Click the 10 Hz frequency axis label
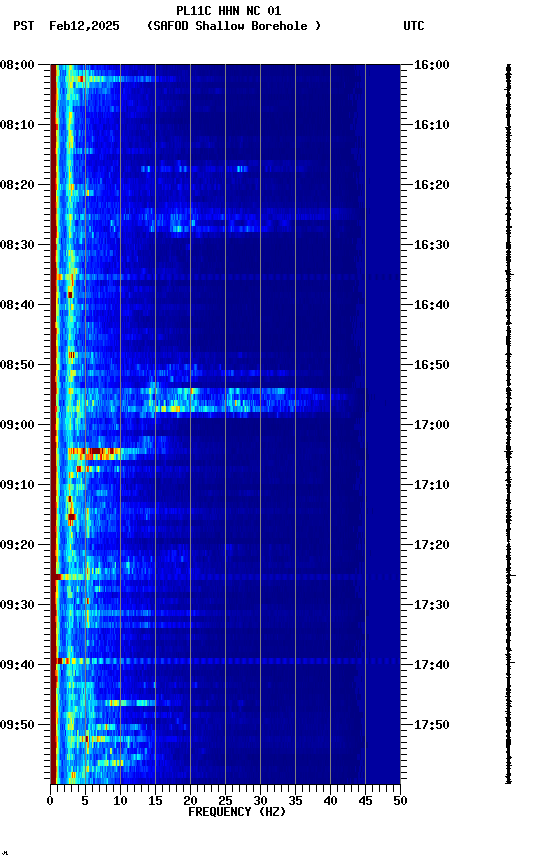The height and width of the screenshot is (864, 552). (121, 801)
